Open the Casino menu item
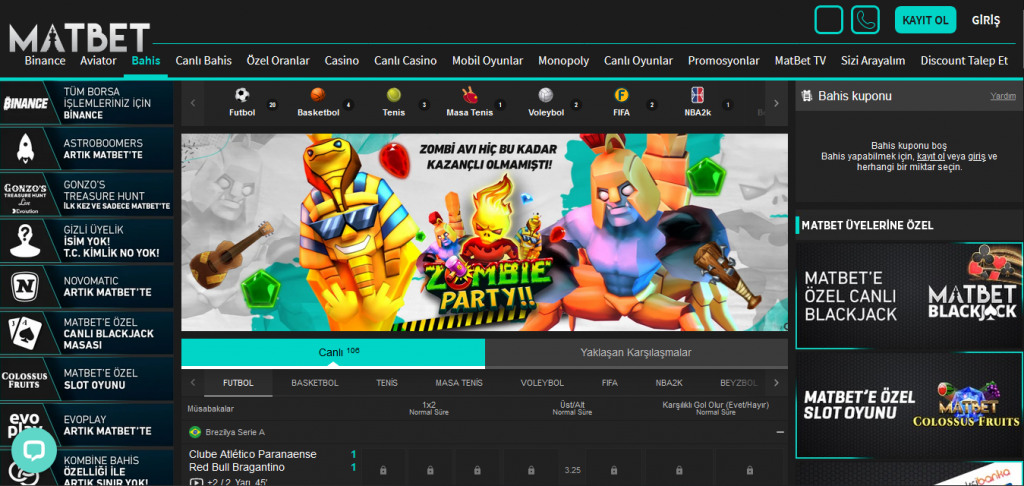 (342, 61)
